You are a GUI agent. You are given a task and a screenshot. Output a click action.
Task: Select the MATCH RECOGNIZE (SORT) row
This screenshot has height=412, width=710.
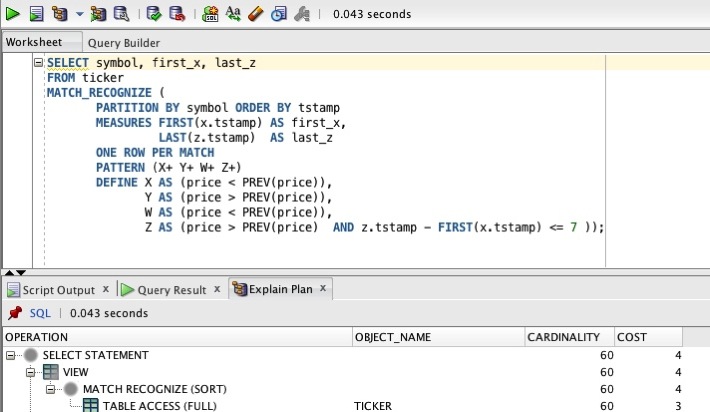[x=343, y=389]
